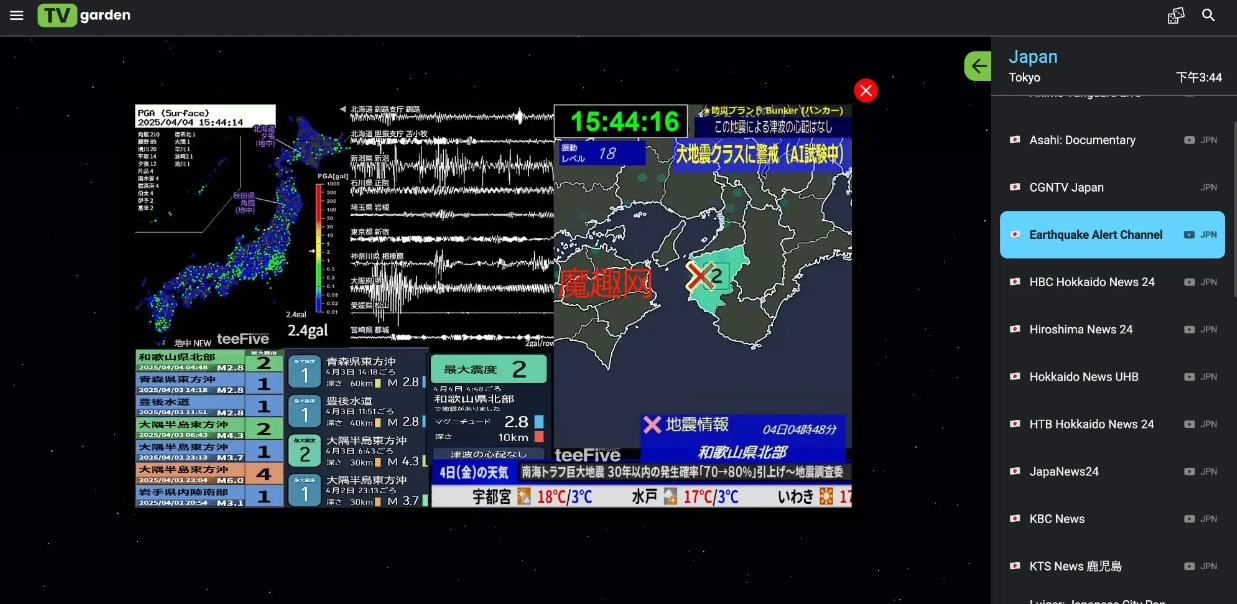The width and height of the screenshot is (1237, 604).
Task: Click the video icon beside Asahi: Documentary
Action: (x=1189, y=140)
